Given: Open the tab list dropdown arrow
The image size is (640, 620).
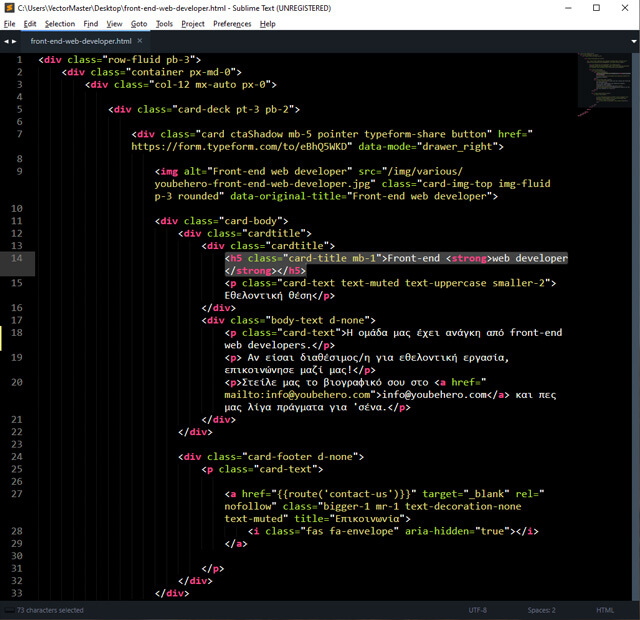Looking at the screenshot, I should (x=633, y=41).
